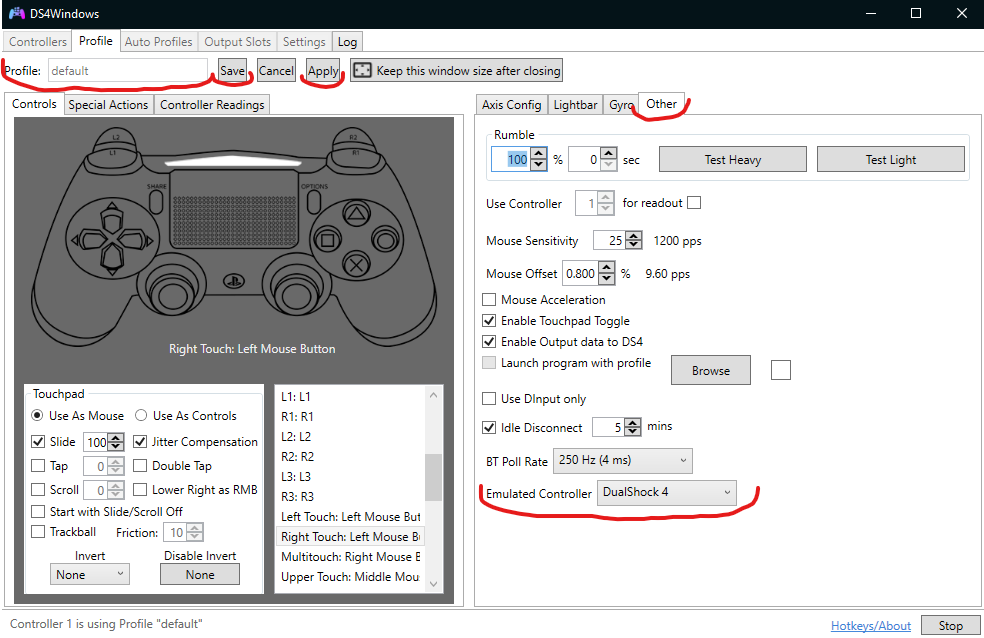Open the Axis Config tab

(x=511, y=105)
